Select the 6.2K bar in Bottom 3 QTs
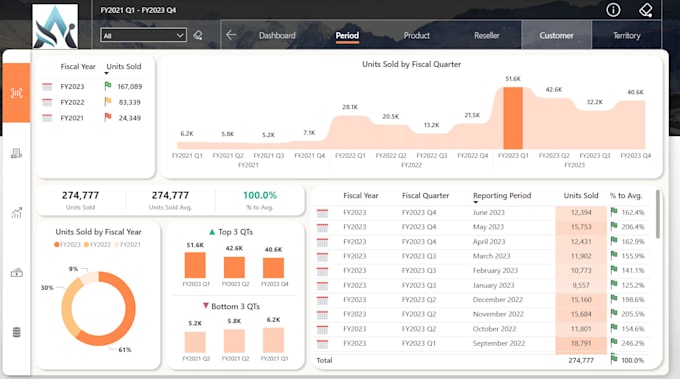The image size is (680, 379). (x=273, y=340)
